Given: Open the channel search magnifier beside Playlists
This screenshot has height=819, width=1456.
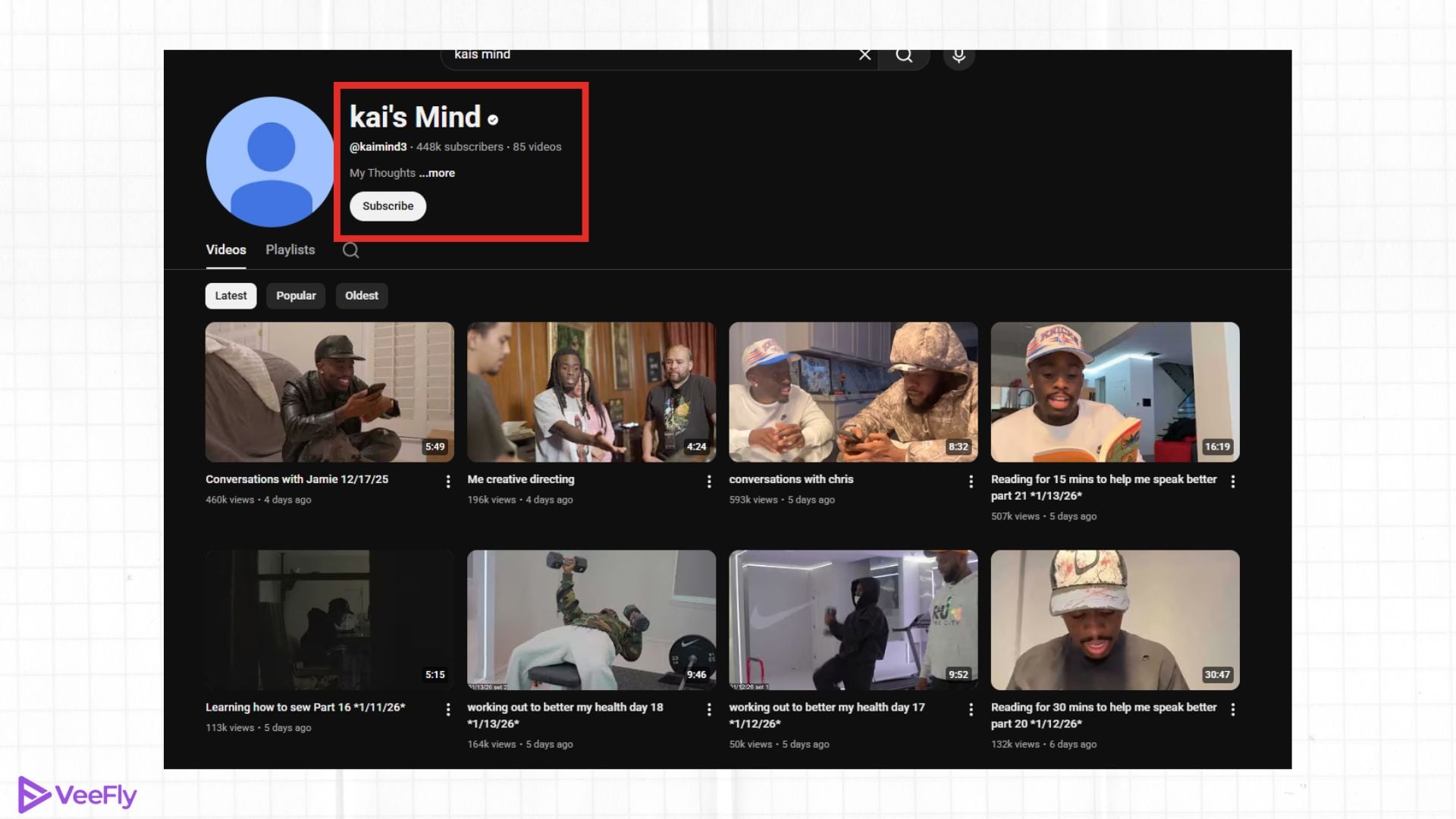Looking at the screenshot, I should click(x=350, y=249).
